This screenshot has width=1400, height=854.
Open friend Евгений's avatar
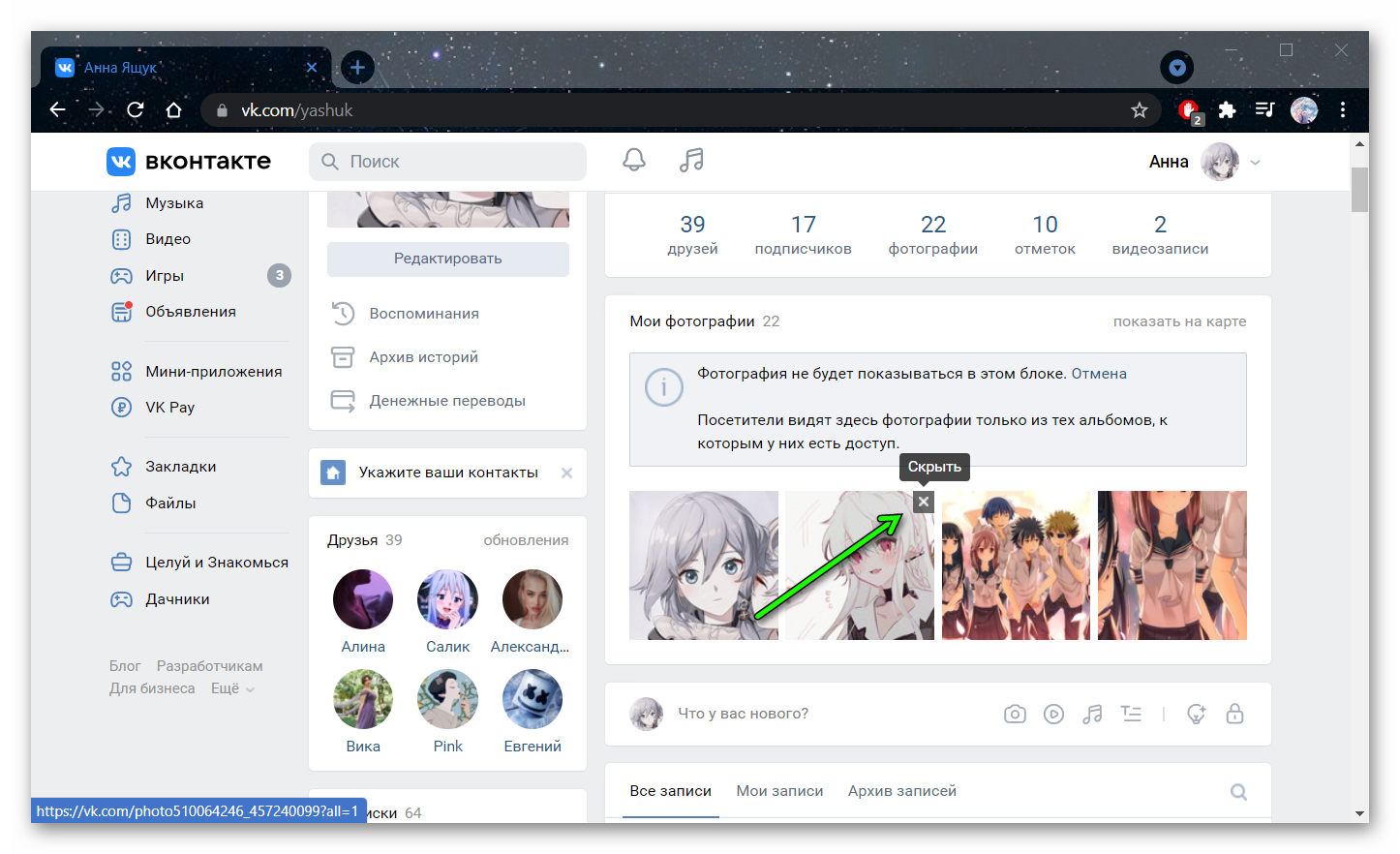[533, 699]
